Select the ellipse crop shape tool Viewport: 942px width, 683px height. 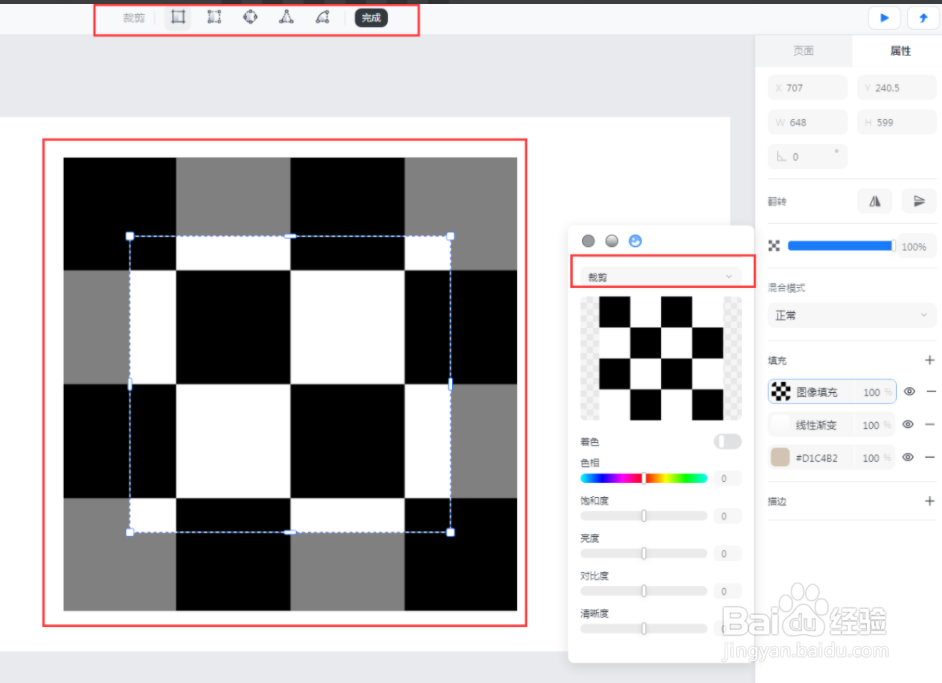[x=251, y=17]
